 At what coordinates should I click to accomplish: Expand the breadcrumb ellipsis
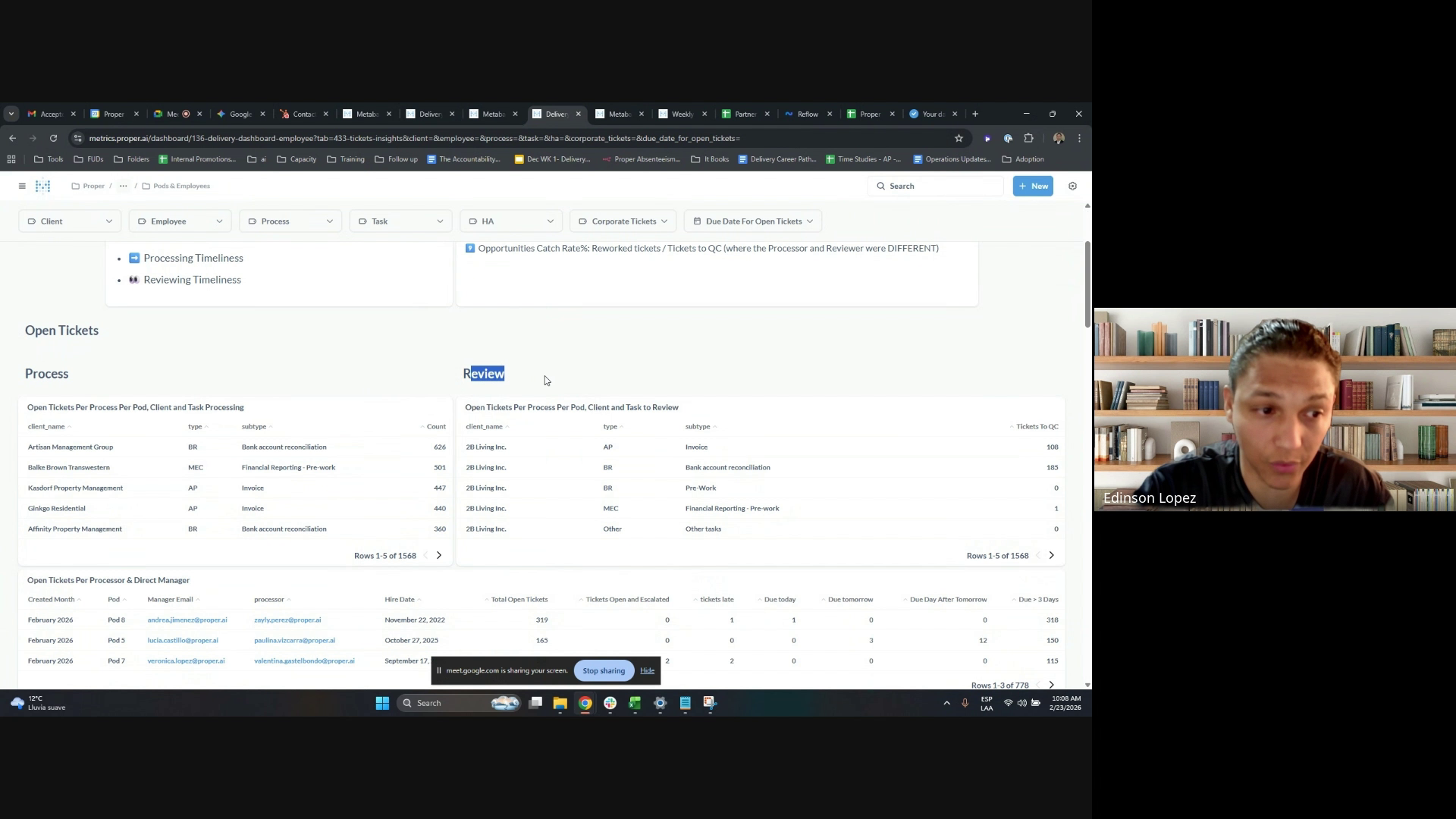(x=123, y=186)
